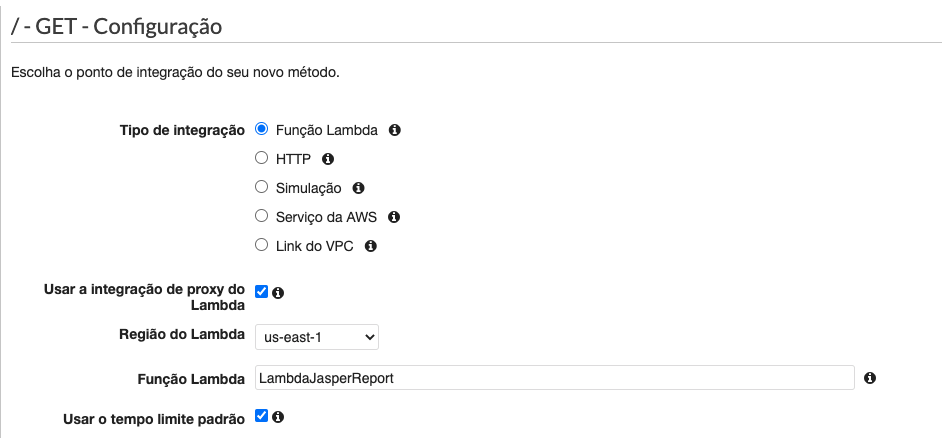This screenshot has width=942, height=438.
Task: Click the 'Região do Lambda' label text
Action: click(182, 335)
